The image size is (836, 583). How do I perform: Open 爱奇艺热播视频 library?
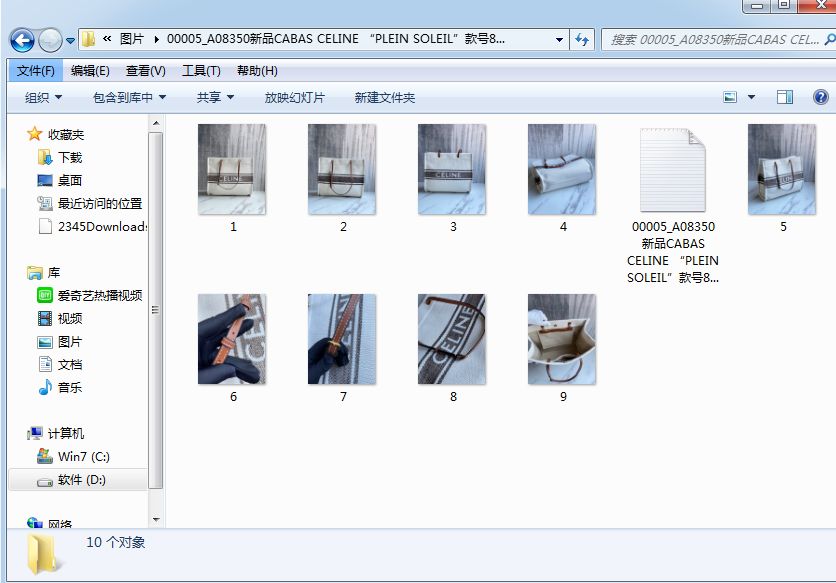[x=100, y=296]
